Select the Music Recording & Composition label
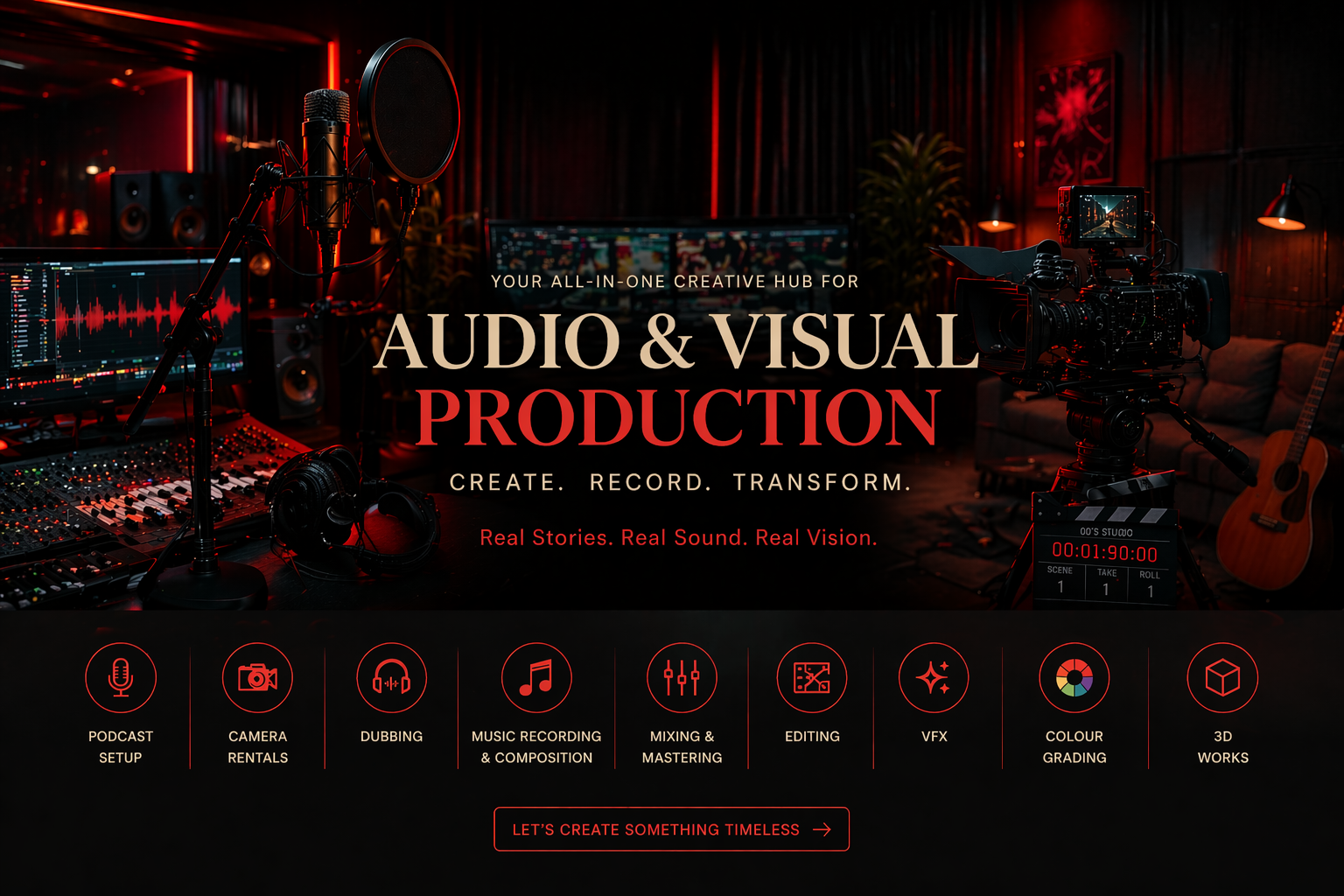1344x896 pixels. pos(536,747)
